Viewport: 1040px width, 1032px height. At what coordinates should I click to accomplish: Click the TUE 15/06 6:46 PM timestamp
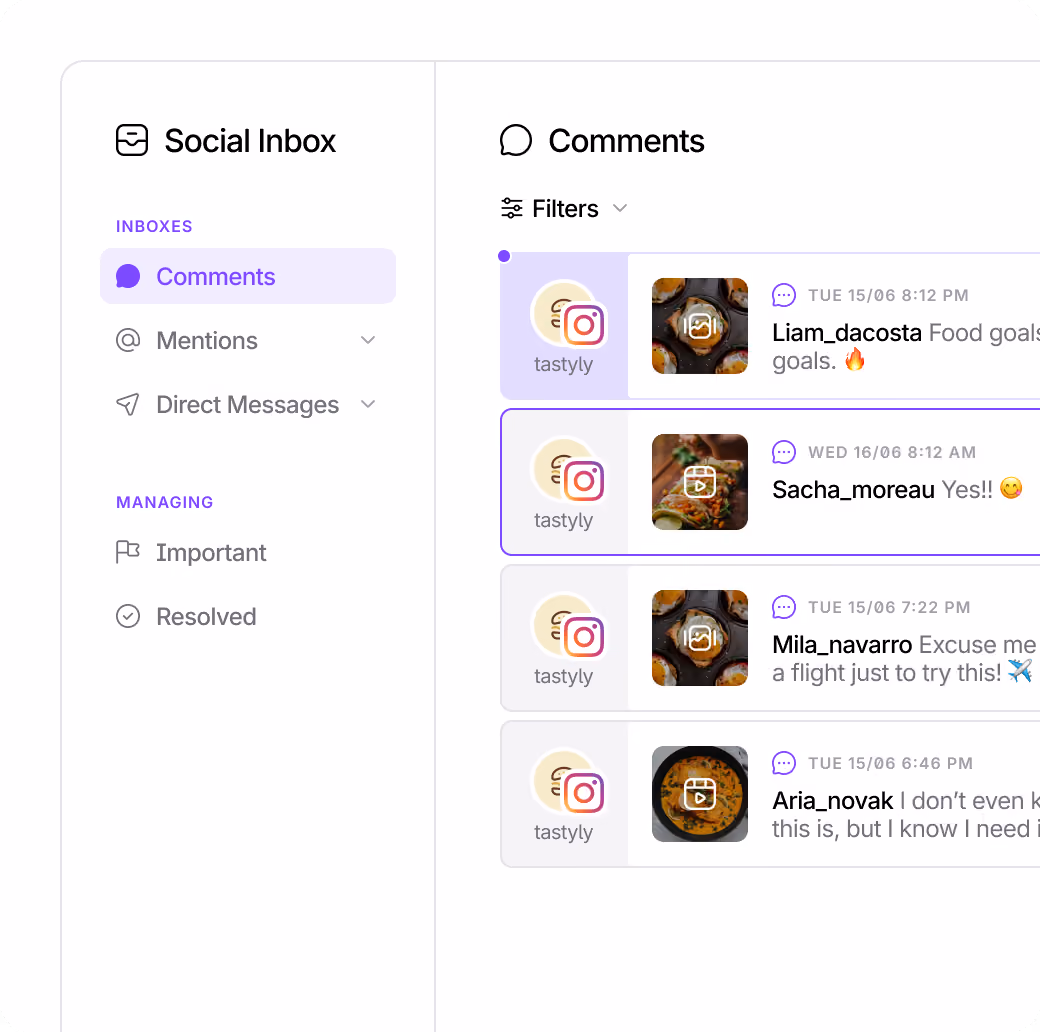point(891,763)
